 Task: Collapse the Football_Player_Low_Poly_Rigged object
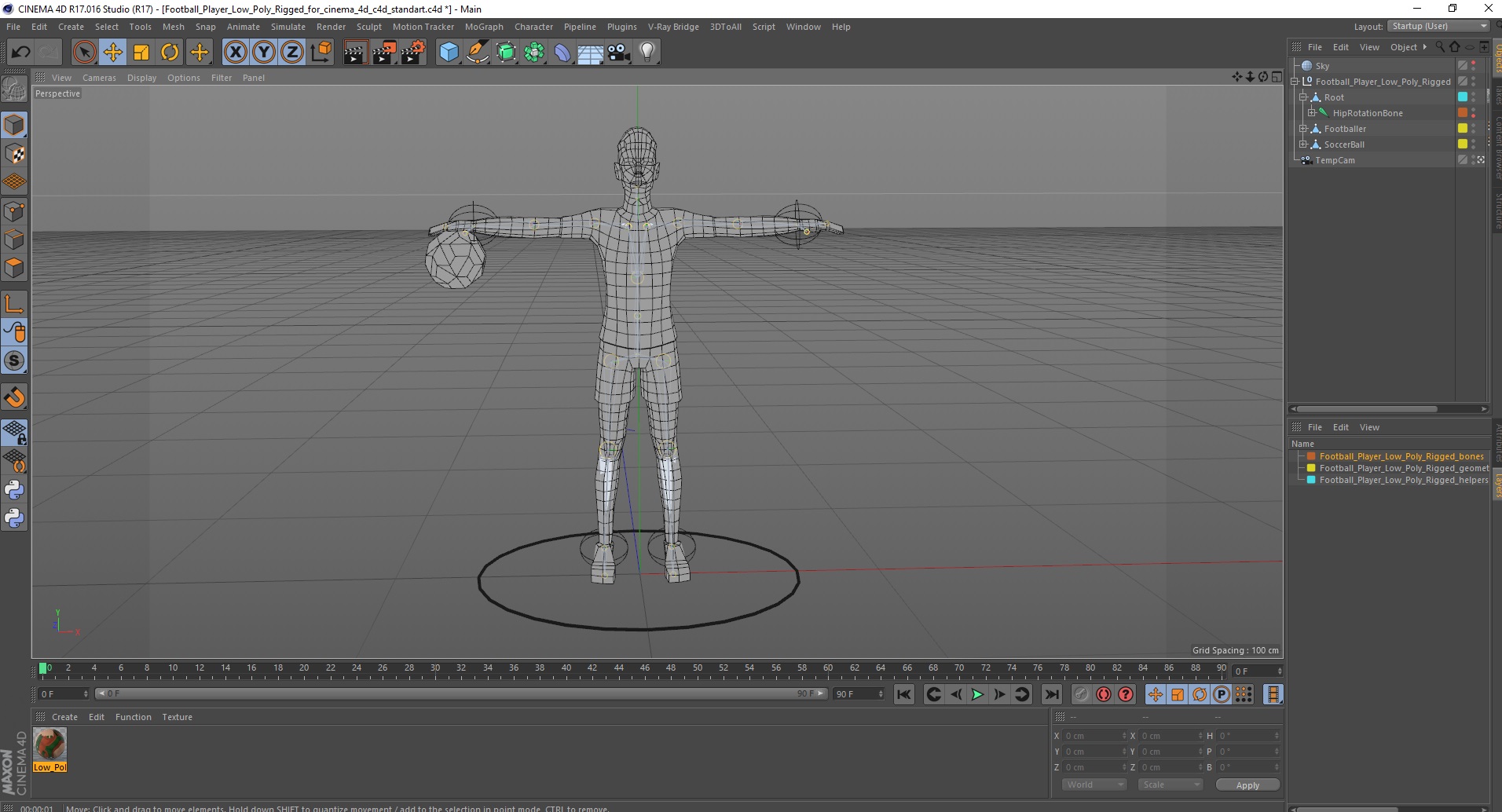1295,82
